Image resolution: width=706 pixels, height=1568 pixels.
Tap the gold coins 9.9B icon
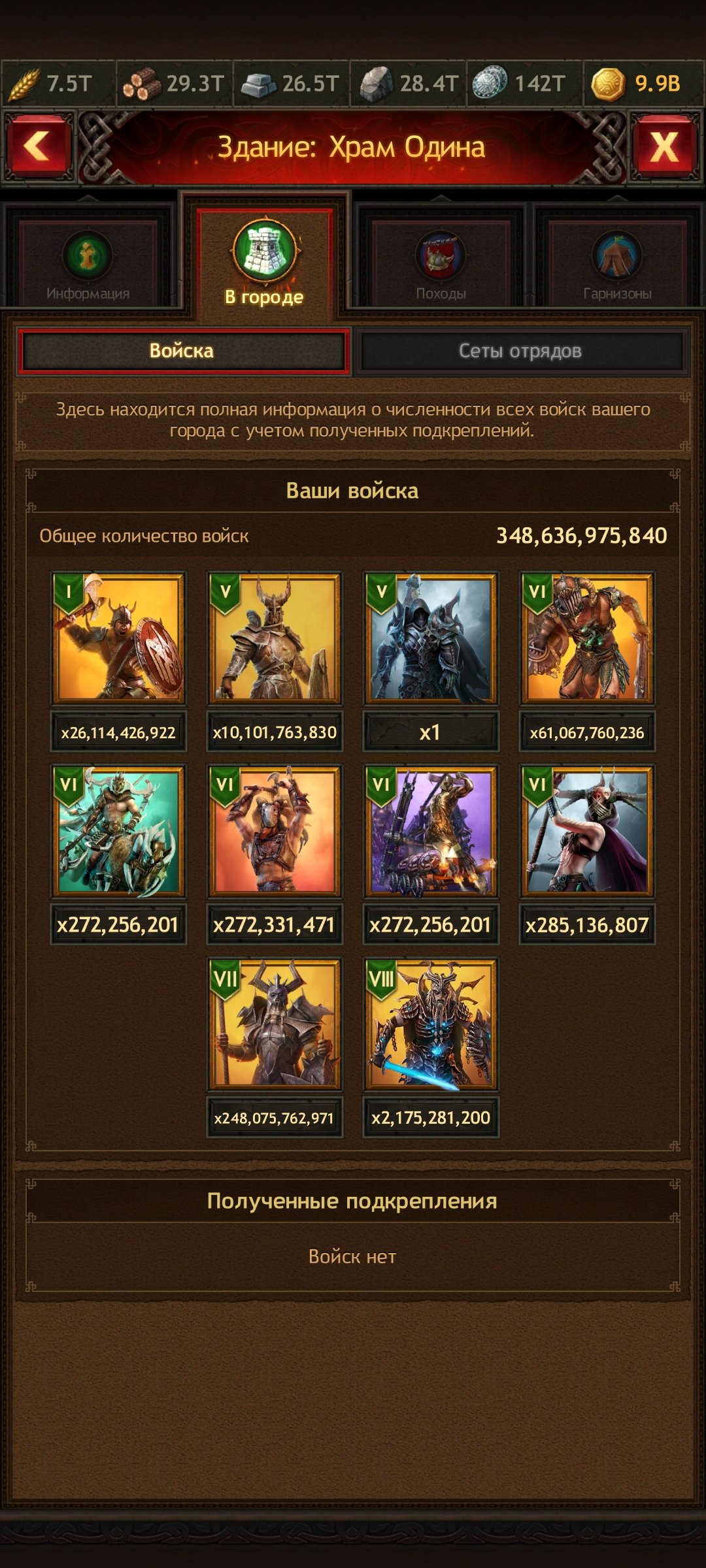[x=608, y=84]
